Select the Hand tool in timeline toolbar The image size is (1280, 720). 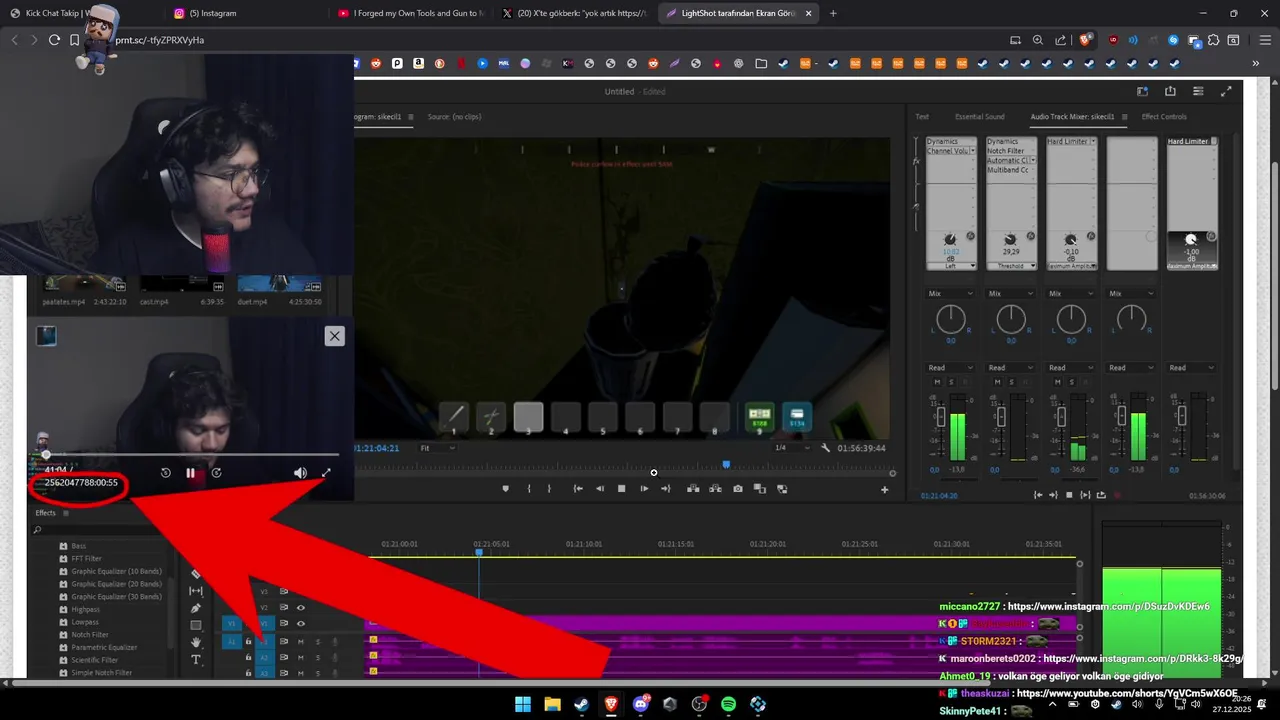tap(196, 642)
